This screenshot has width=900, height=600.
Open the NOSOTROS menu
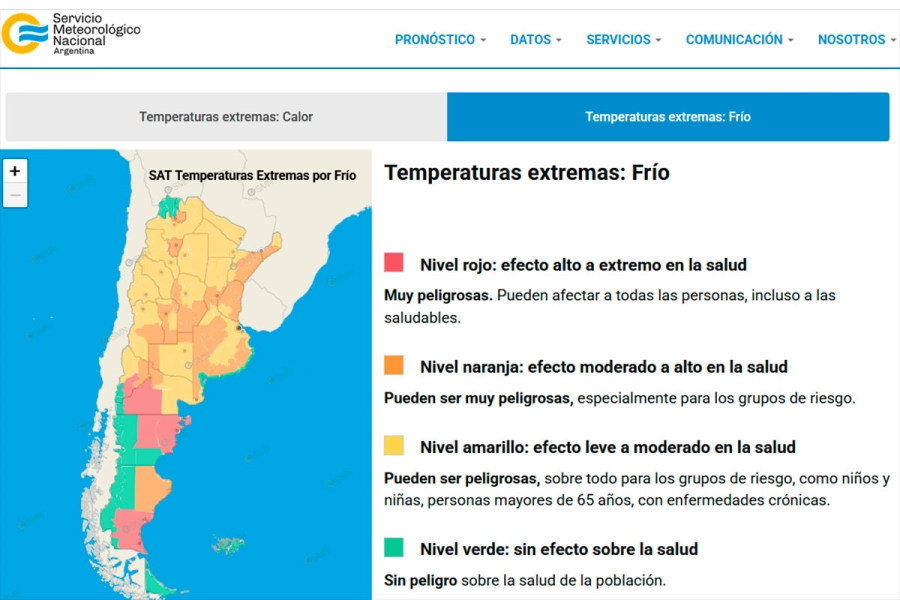point(856,40)
